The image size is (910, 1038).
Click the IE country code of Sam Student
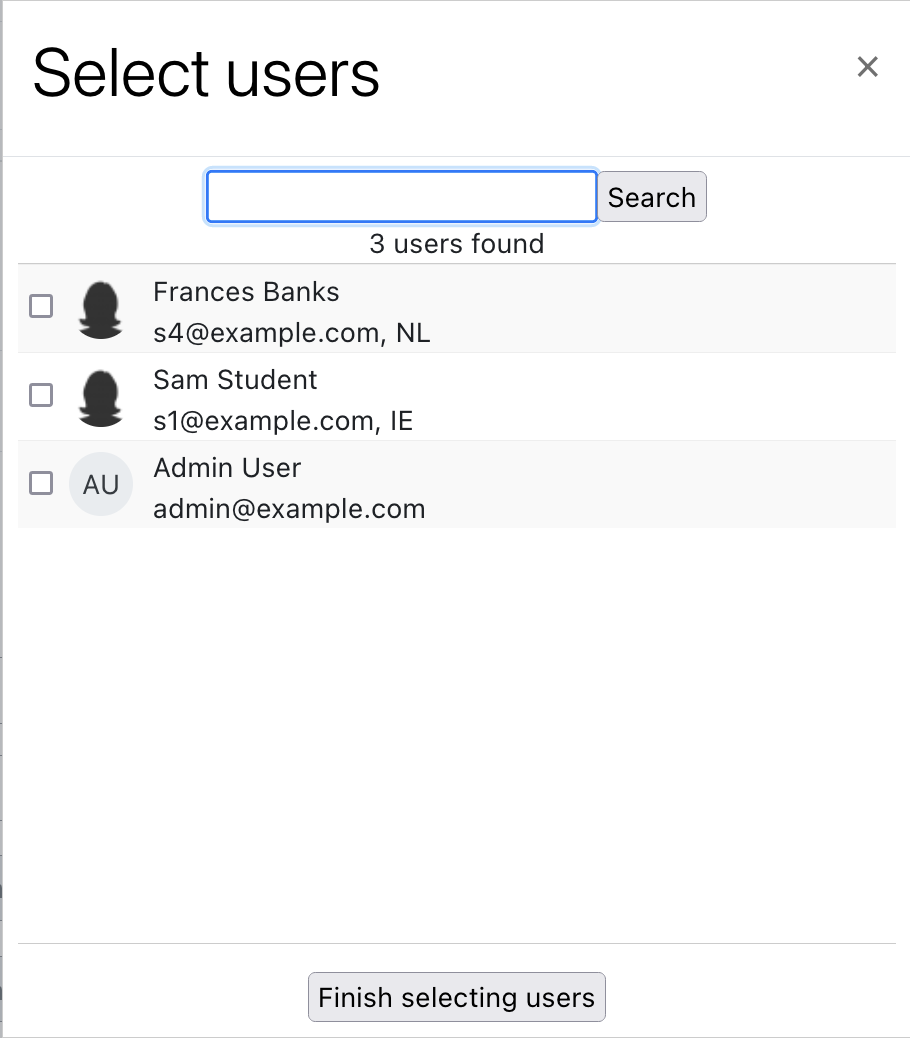point(401,421)
